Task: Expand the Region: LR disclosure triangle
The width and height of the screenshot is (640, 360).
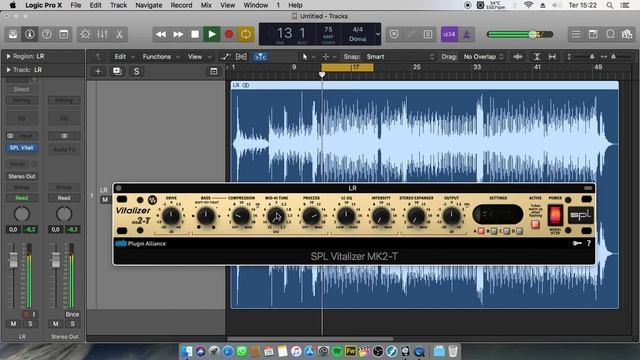Action: (8, 56)
